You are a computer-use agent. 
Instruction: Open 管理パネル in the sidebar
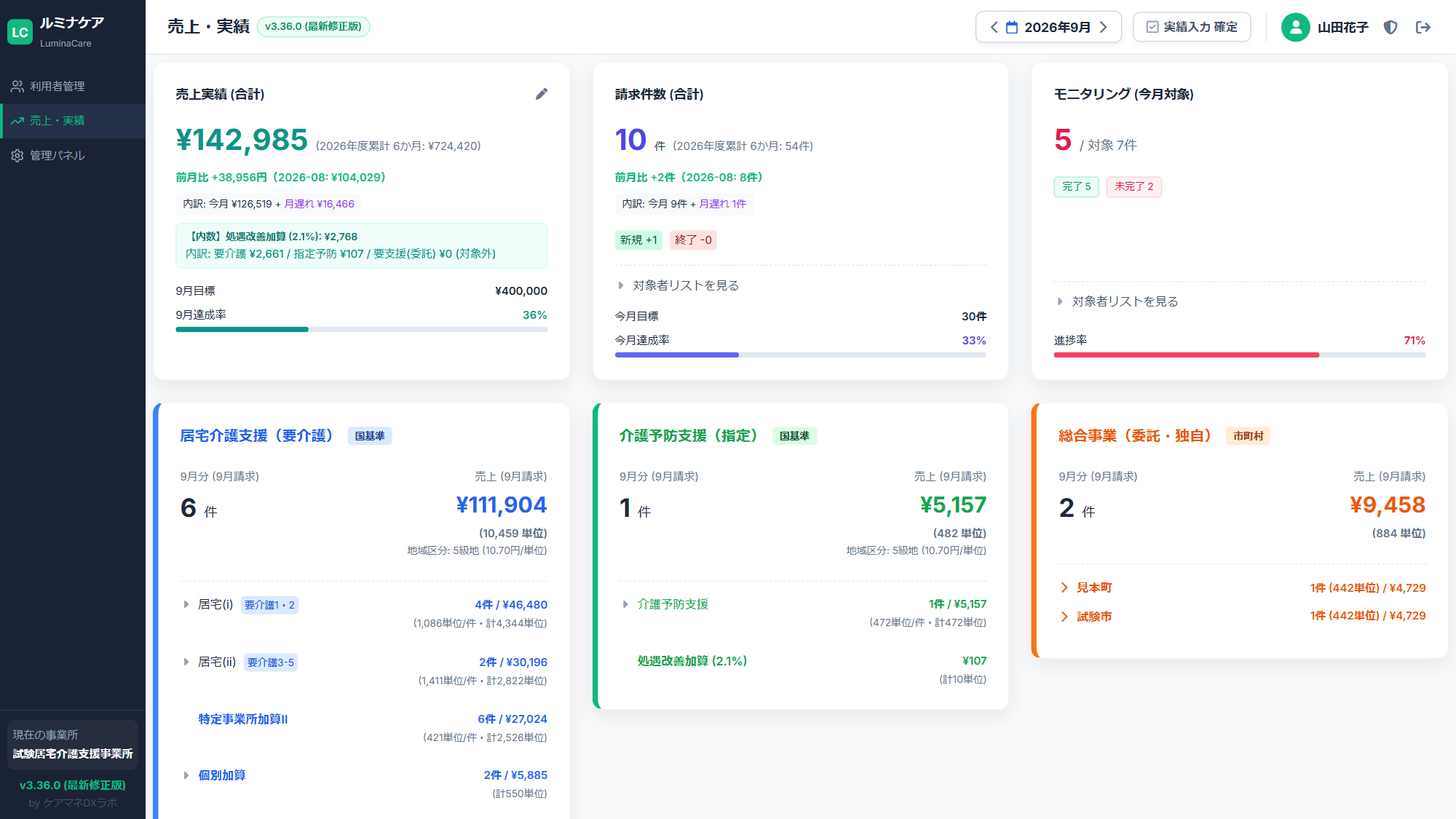click(73, 155)
